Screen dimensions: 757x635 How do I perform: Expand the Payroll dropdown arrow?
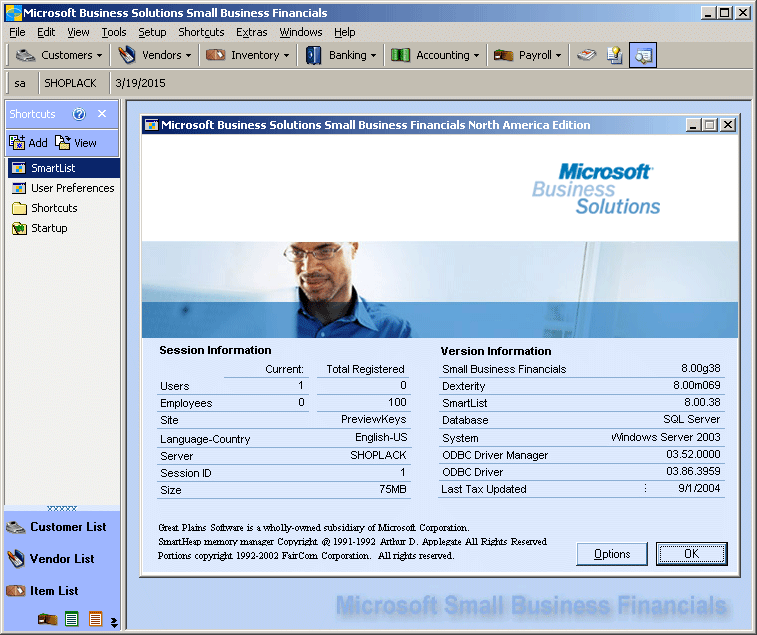[x=559, y=56]
